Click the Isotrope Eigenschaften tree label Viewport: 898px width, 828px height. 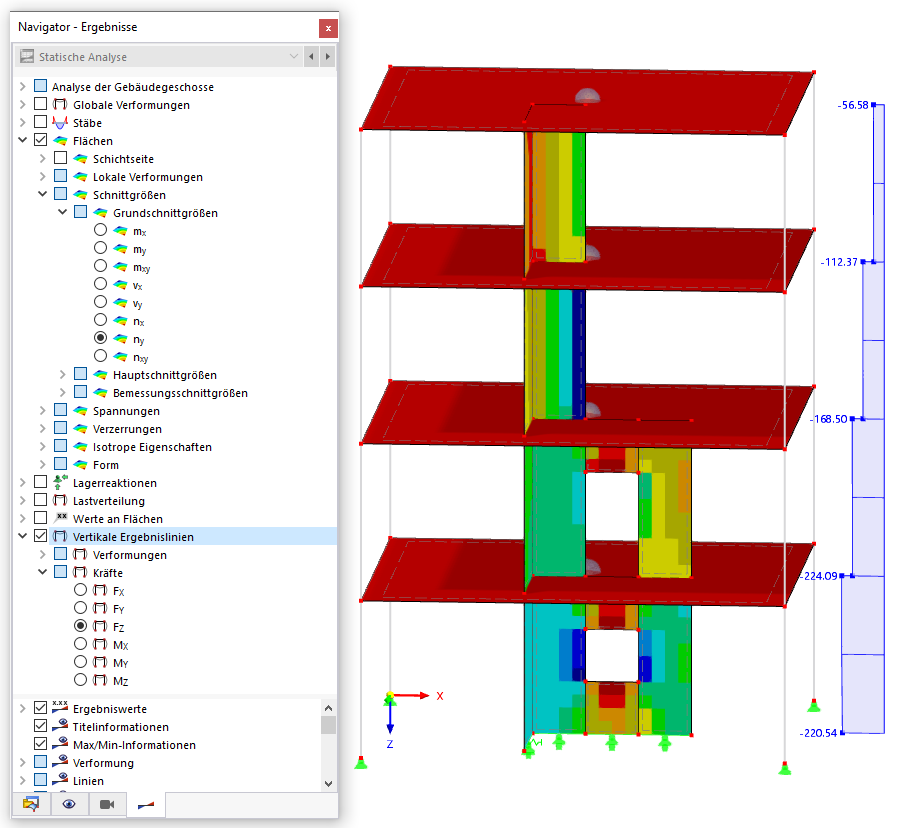point(152,447)
